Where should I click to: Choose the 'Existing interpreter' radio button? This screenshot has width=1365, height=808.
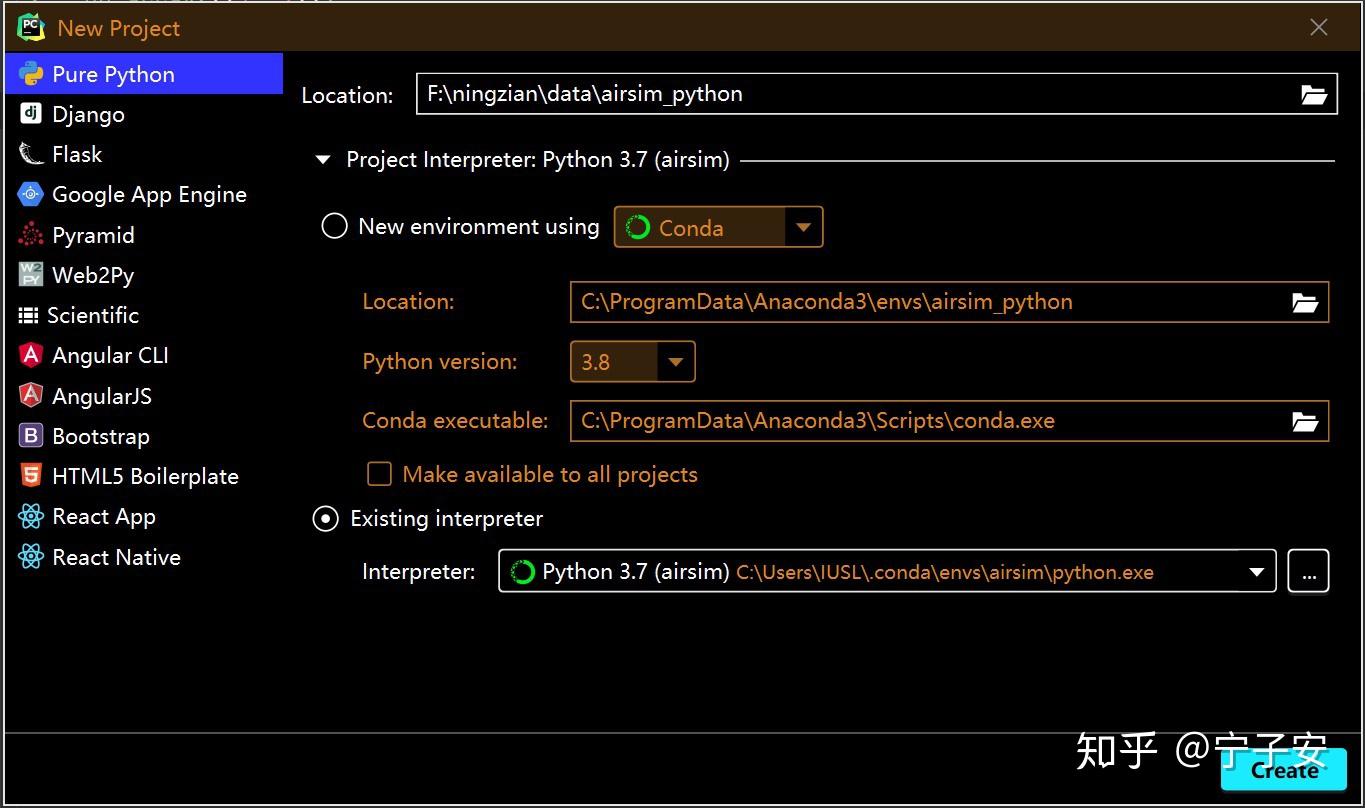click(325, 518)
